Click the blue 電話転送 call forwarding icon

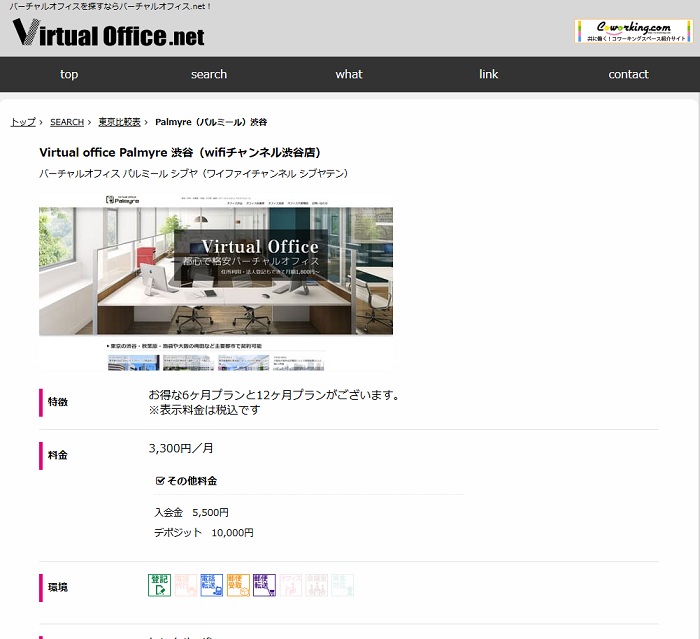[212, 586]
